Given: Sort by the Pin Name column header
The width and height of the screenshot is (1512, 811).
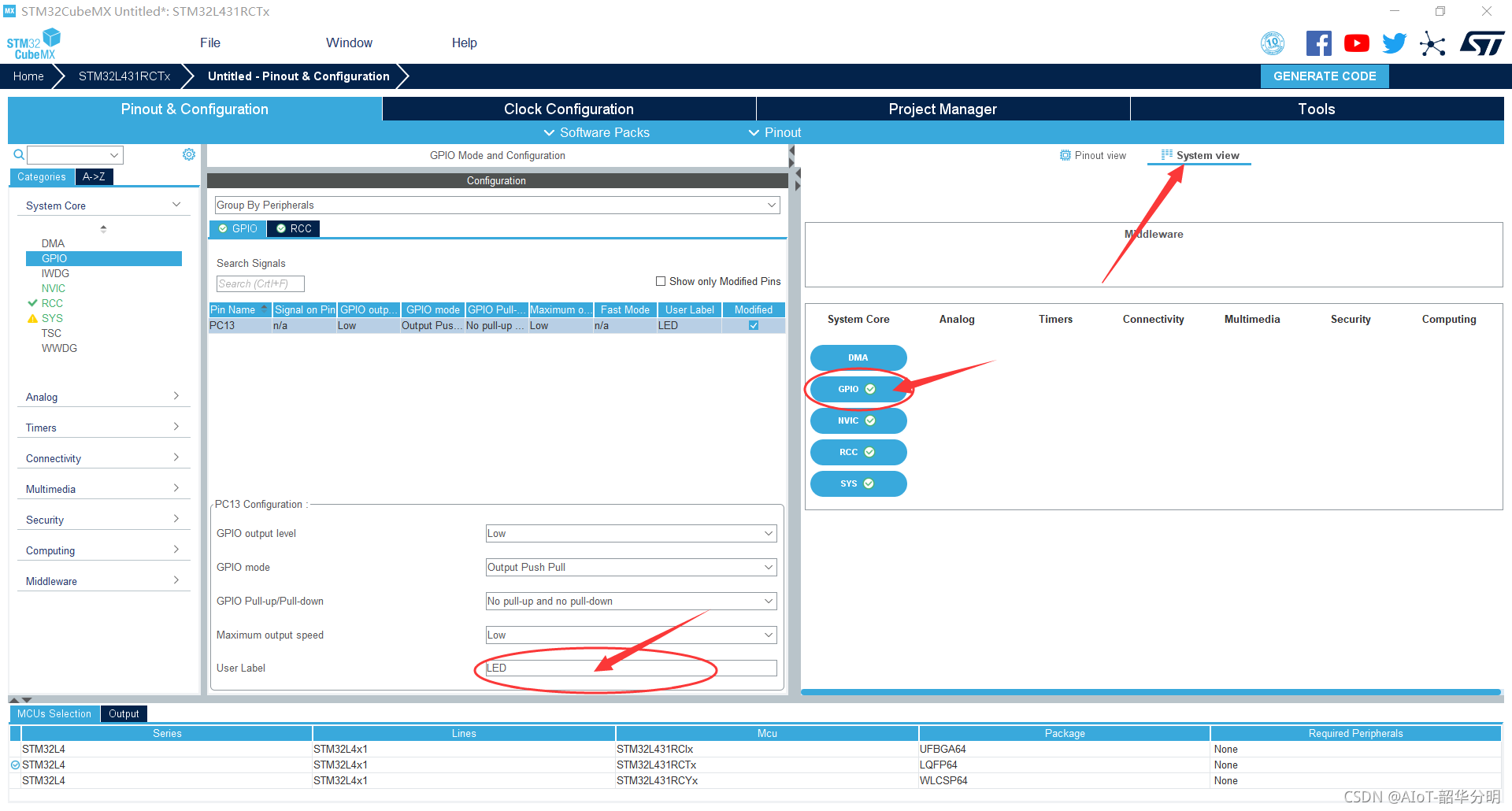Looking at the screenshot, I should [239, 309].
